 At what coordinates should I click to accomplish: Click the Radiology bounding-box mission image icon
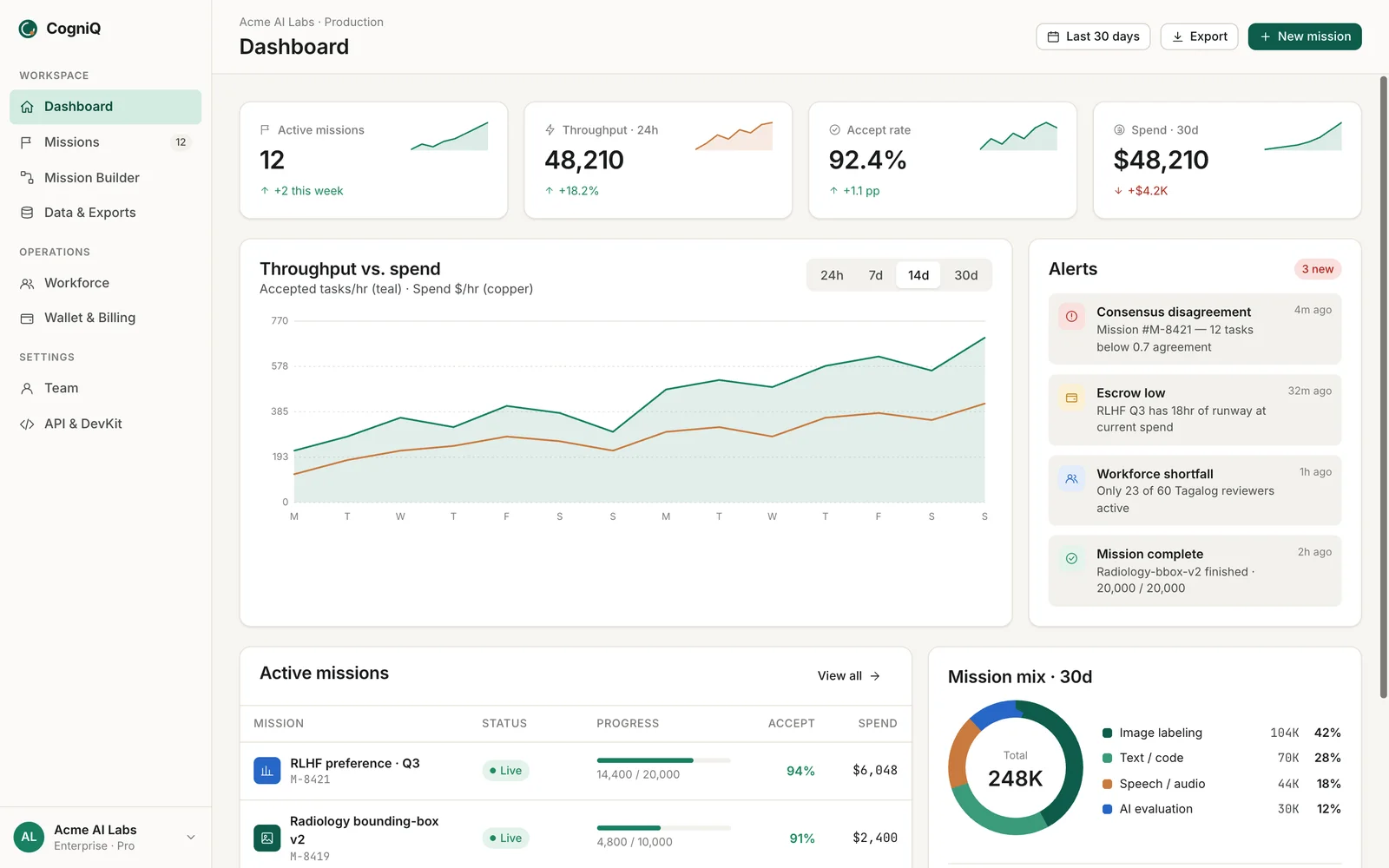coord(267,838)
